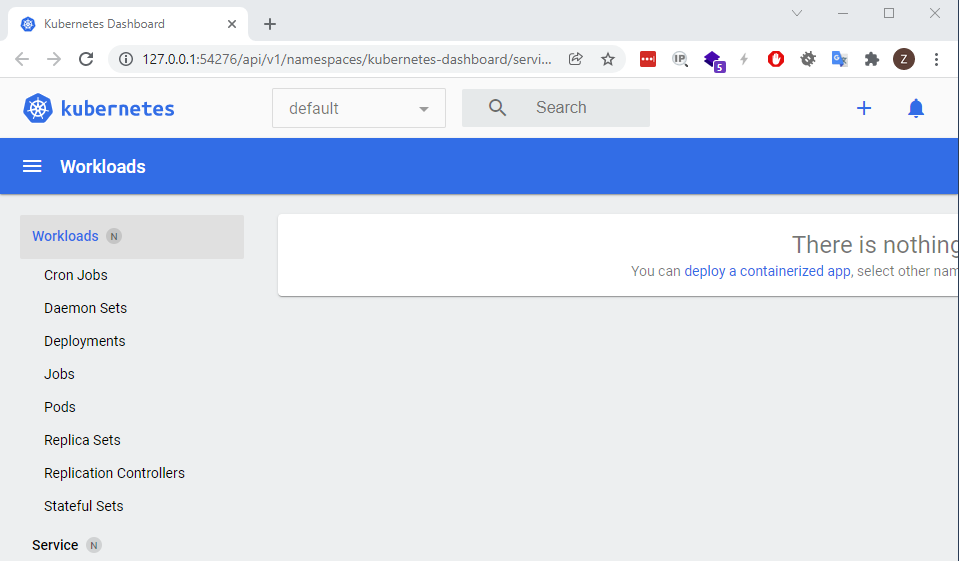This screenshot has width=959, height=561.
Task: Maximize the Chrome window
Action: pos(889,13)
